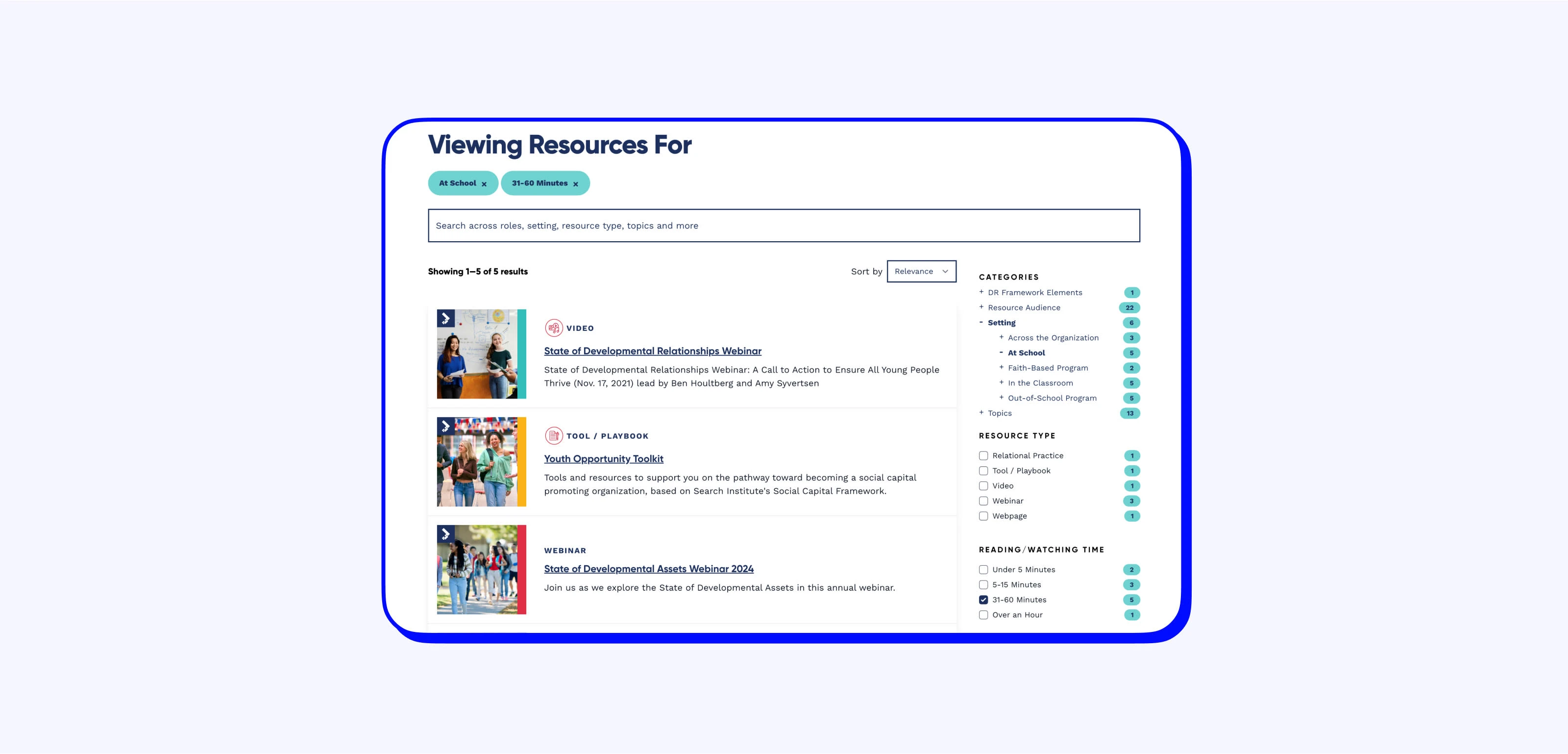The height and width of the screenshot is (754, 1568).
Task: Uncheck the 31-60 Minutes checkbox
Action: point(983,600)
